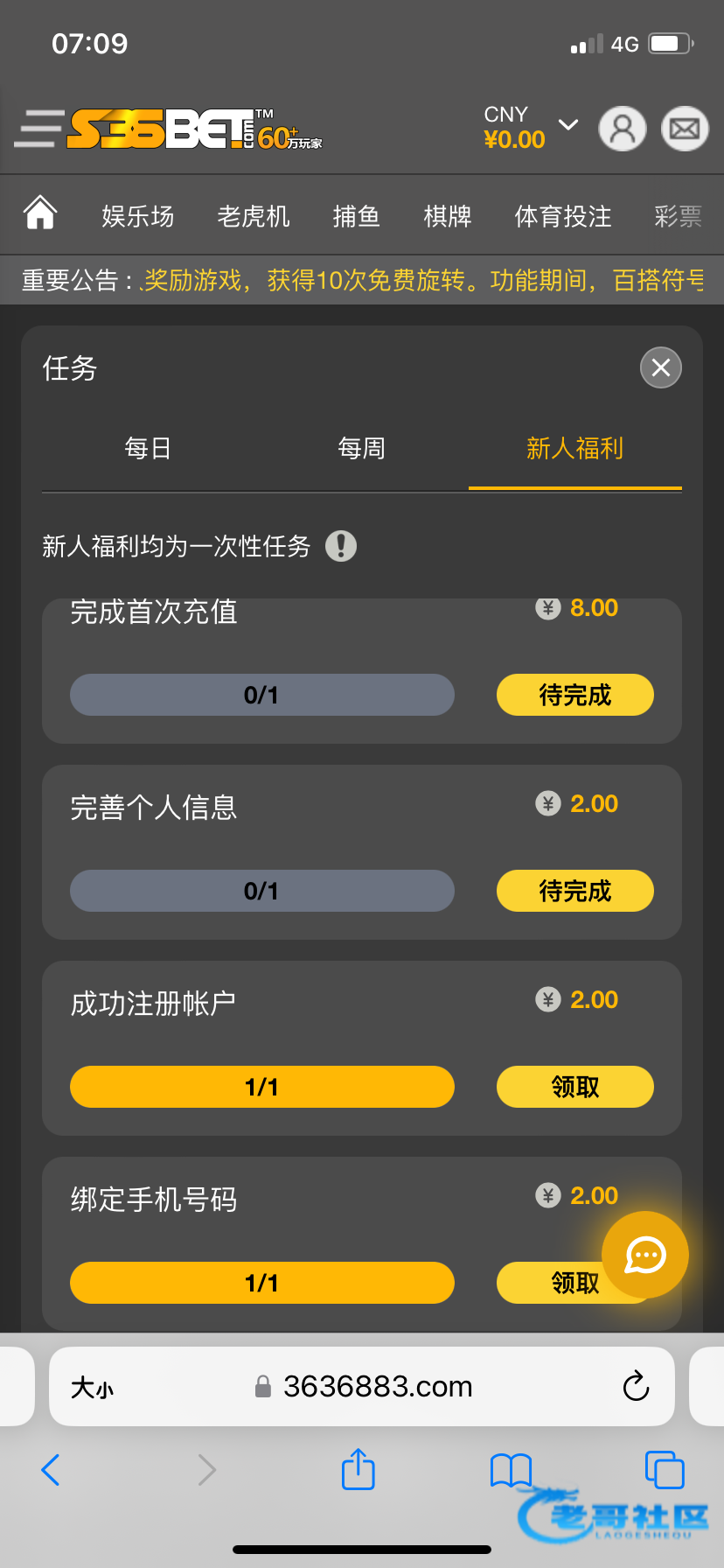Reload the page via refresh icon
Viewport: 724px width, 1568px height.
coord(636,1386)
